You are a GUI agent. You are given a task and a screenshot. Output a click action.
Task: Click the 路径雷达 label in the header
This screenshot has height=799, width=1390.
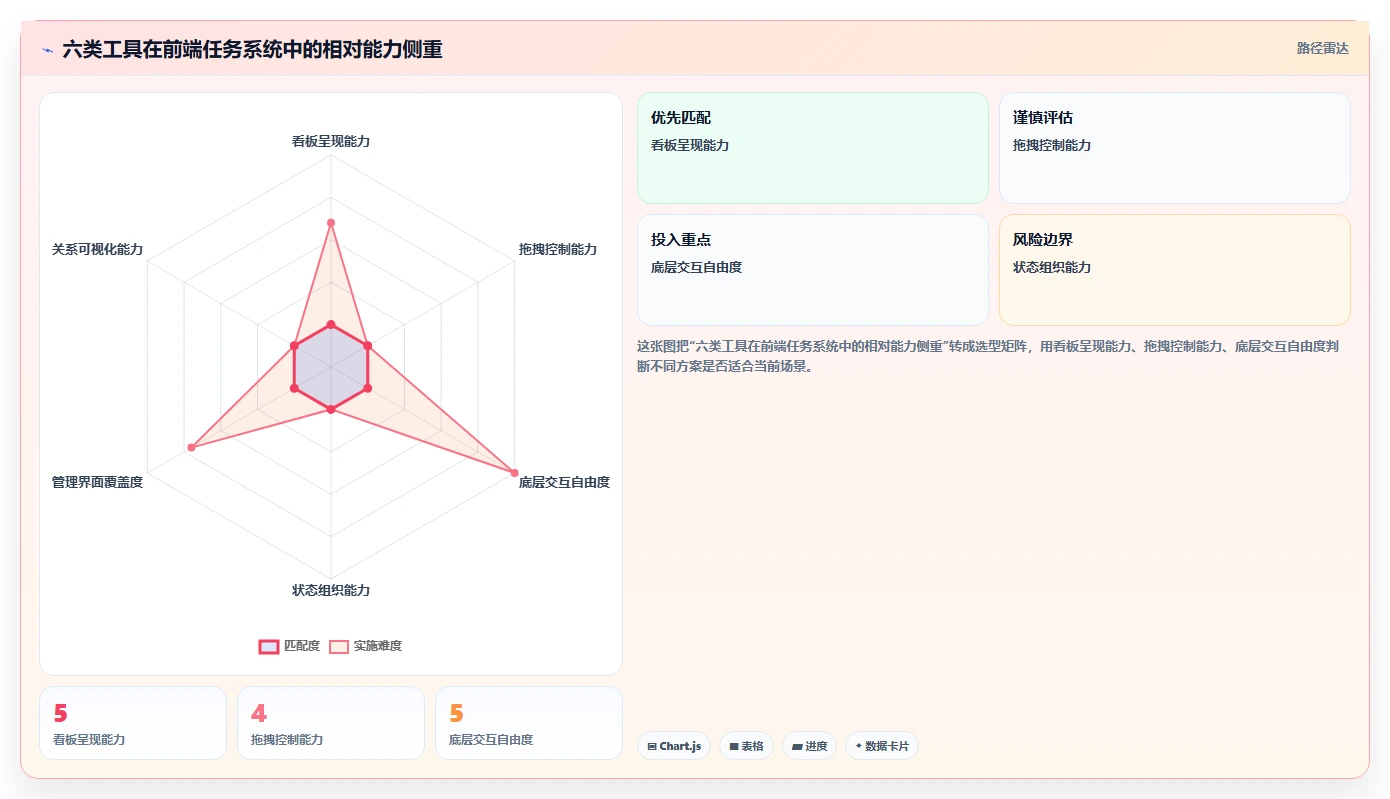click(x=1323, y=48)
